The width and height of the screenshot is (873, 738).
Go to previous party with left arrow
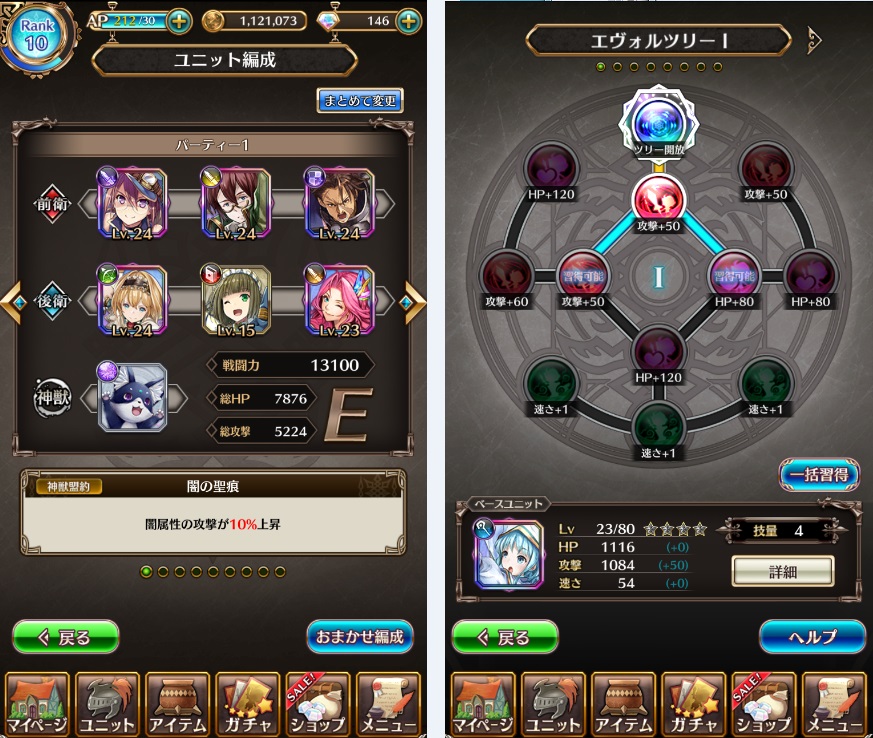click(x=12, y=302)
